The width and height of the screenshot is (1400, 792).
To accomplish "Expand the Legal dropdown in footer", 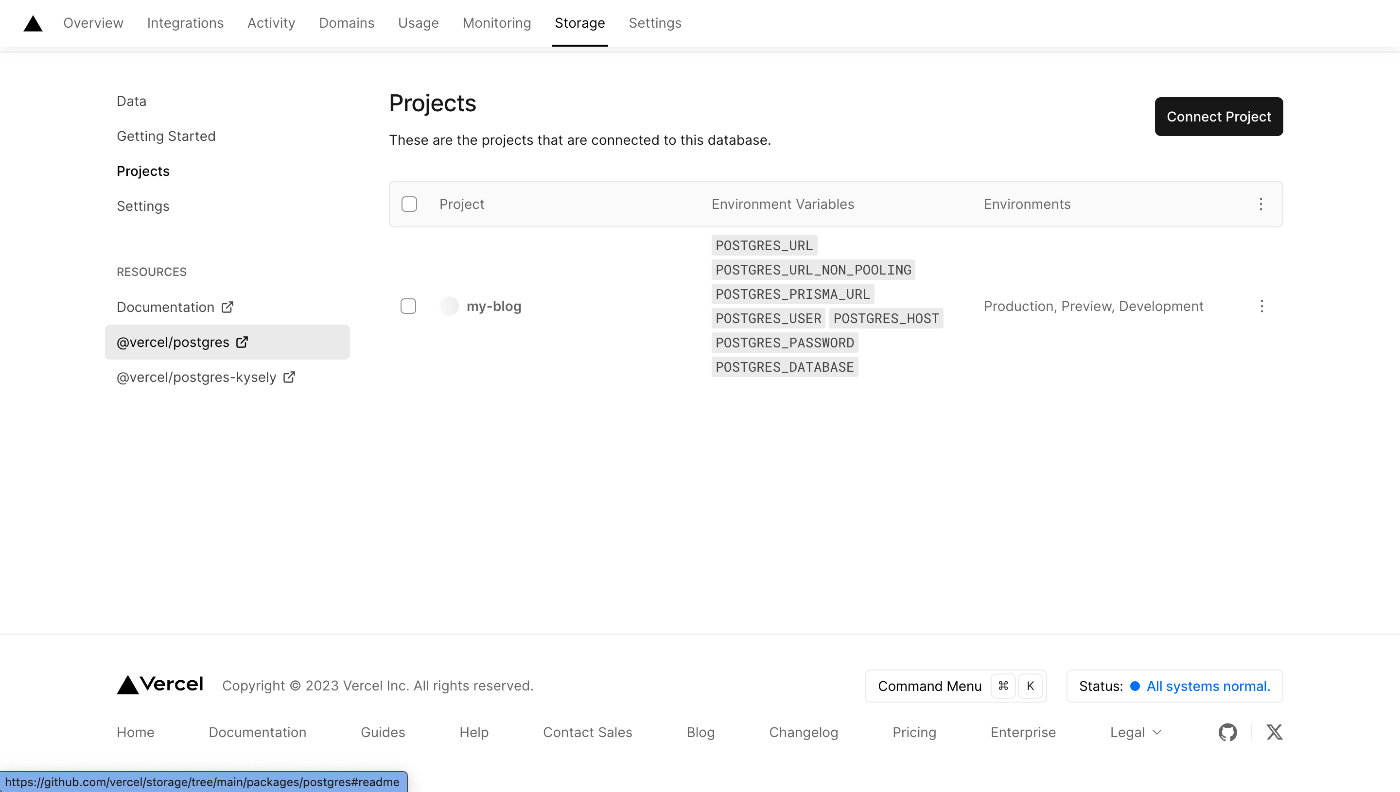I will 1136,732.
